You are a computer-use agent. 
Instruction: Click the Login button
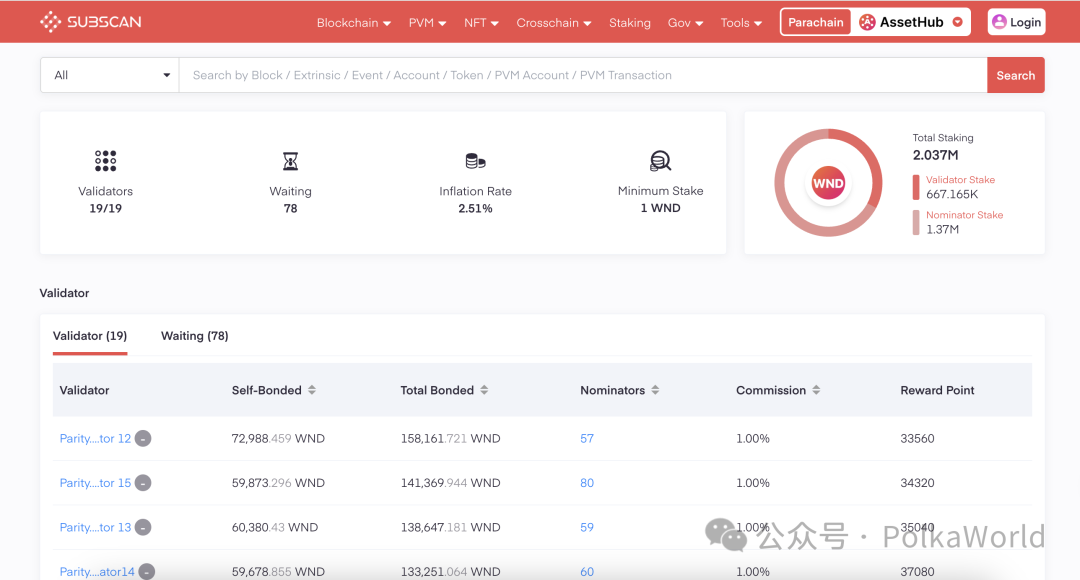coord(1017,22)
